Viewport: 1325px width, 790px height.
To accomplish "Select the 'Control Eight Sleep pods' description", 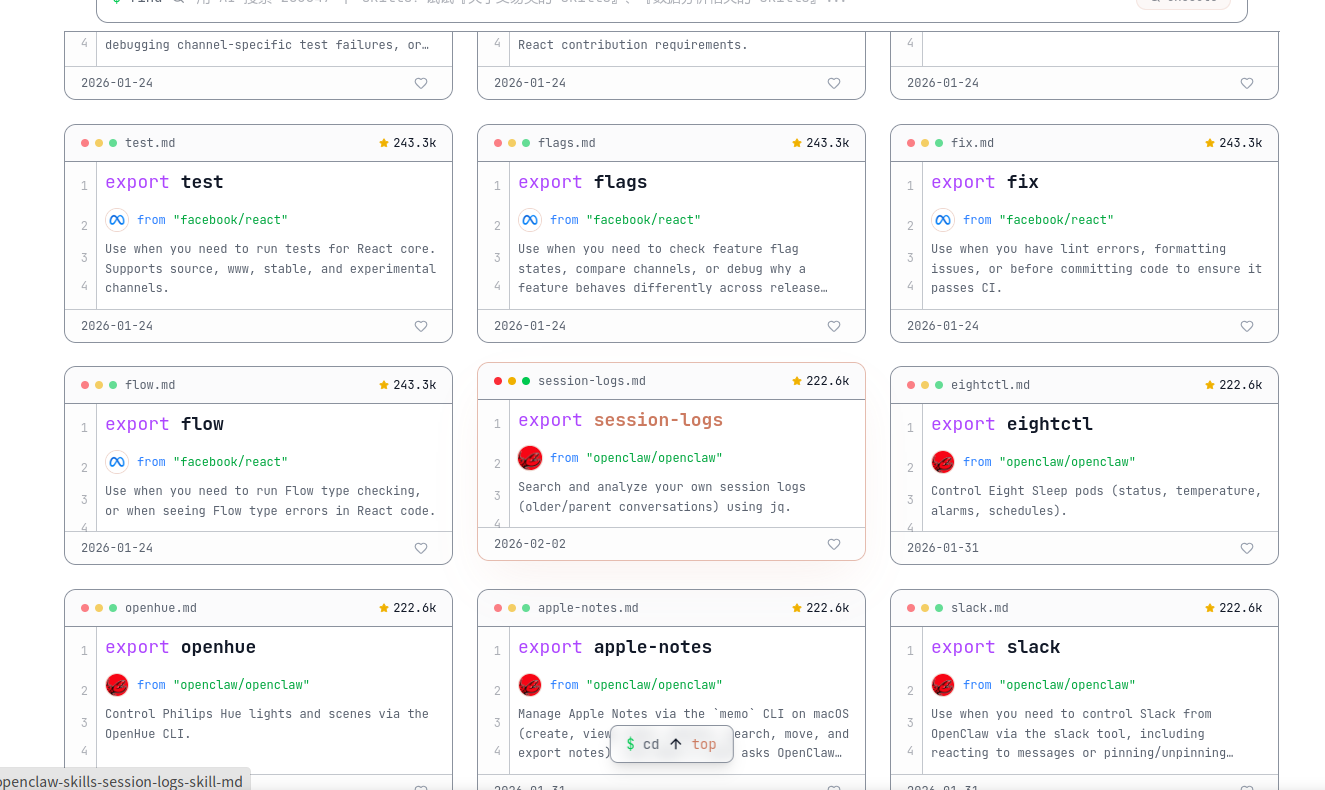I will coord(1097,501).
